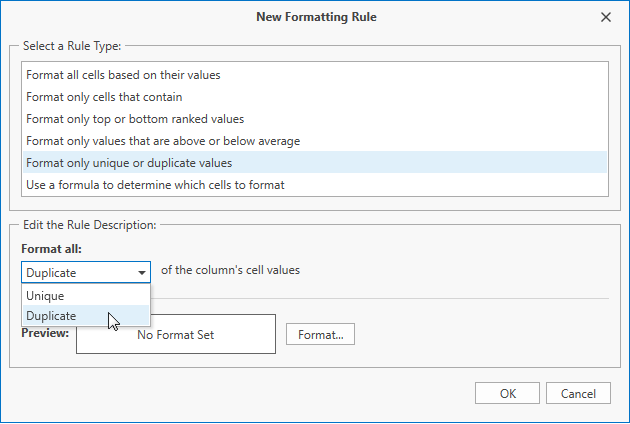Open the Format... dialog button

pyautogui.click(x=320, y=334)
